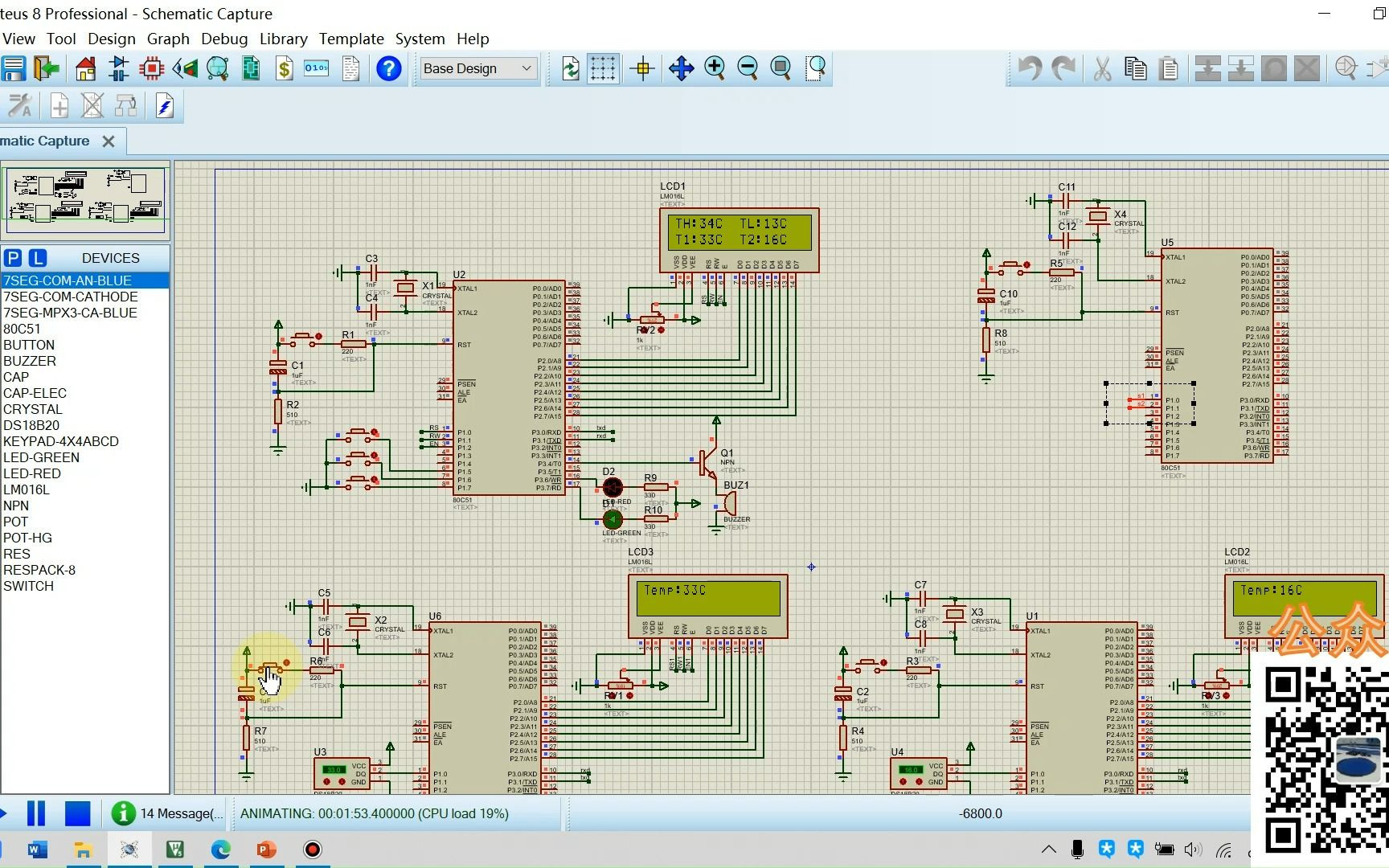Open the Source Code 0101 icon
This screenshot has height=868, width=1389.
pyautogui.click(x=317, y=68)
